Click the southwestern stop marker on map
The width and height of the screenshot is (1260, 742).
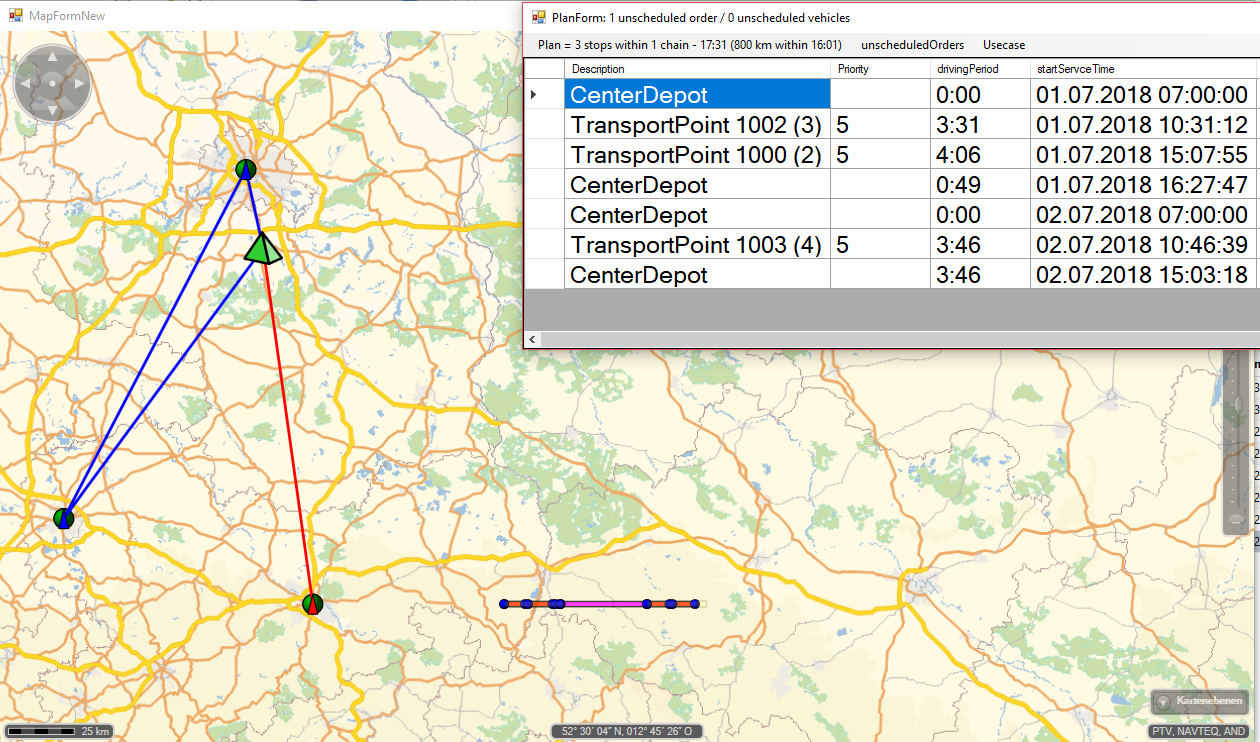tap(64, 517)
